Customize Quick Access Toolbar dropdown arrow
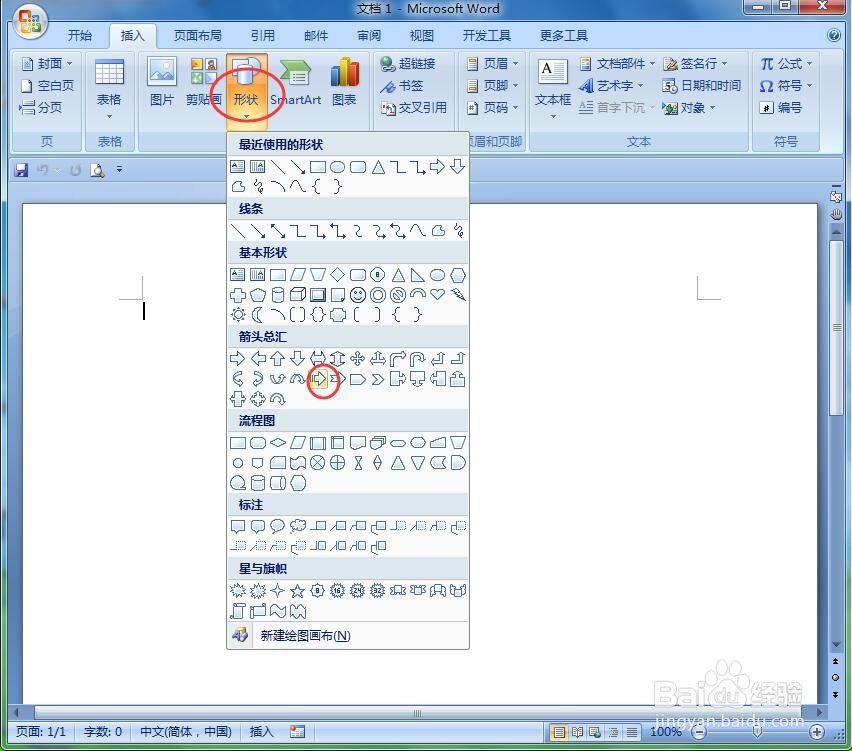852x751 pixels. [x=120, y=170]
